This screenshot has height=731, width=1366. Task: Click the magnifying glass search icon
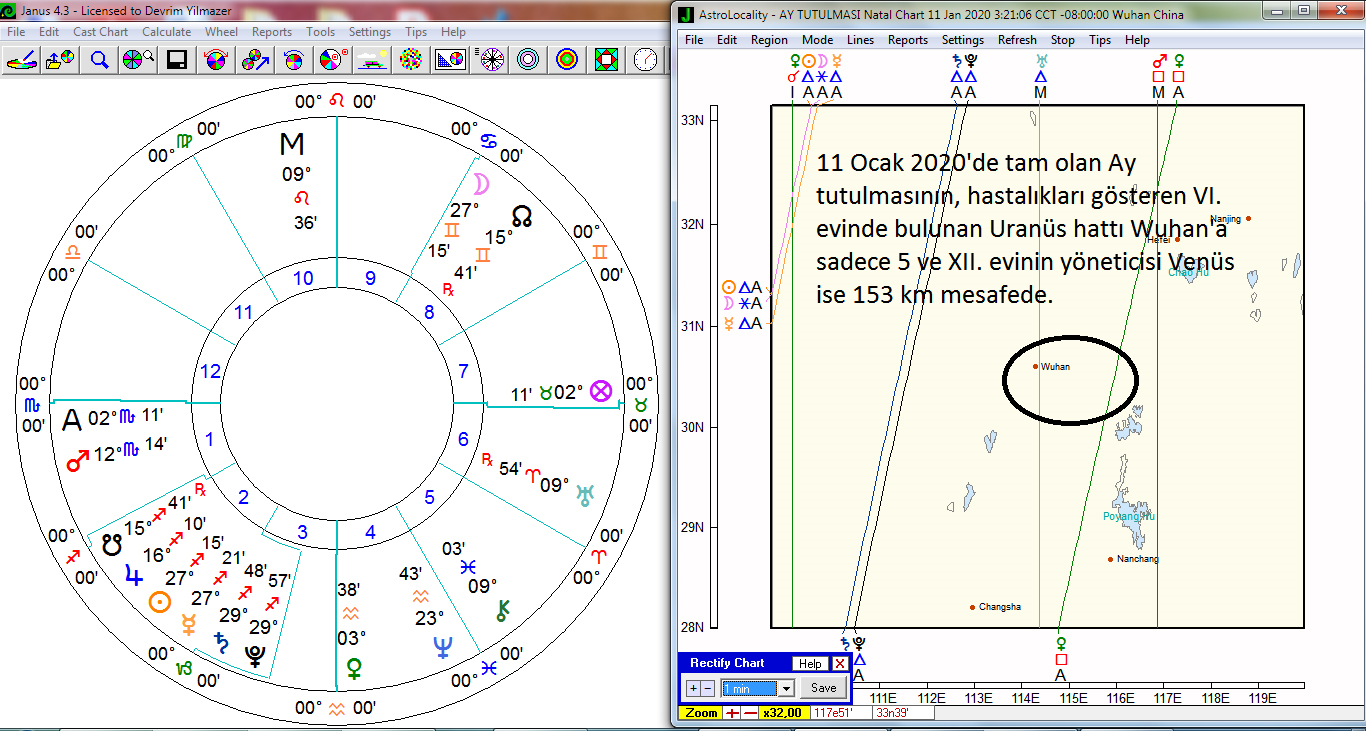point(100,60)
